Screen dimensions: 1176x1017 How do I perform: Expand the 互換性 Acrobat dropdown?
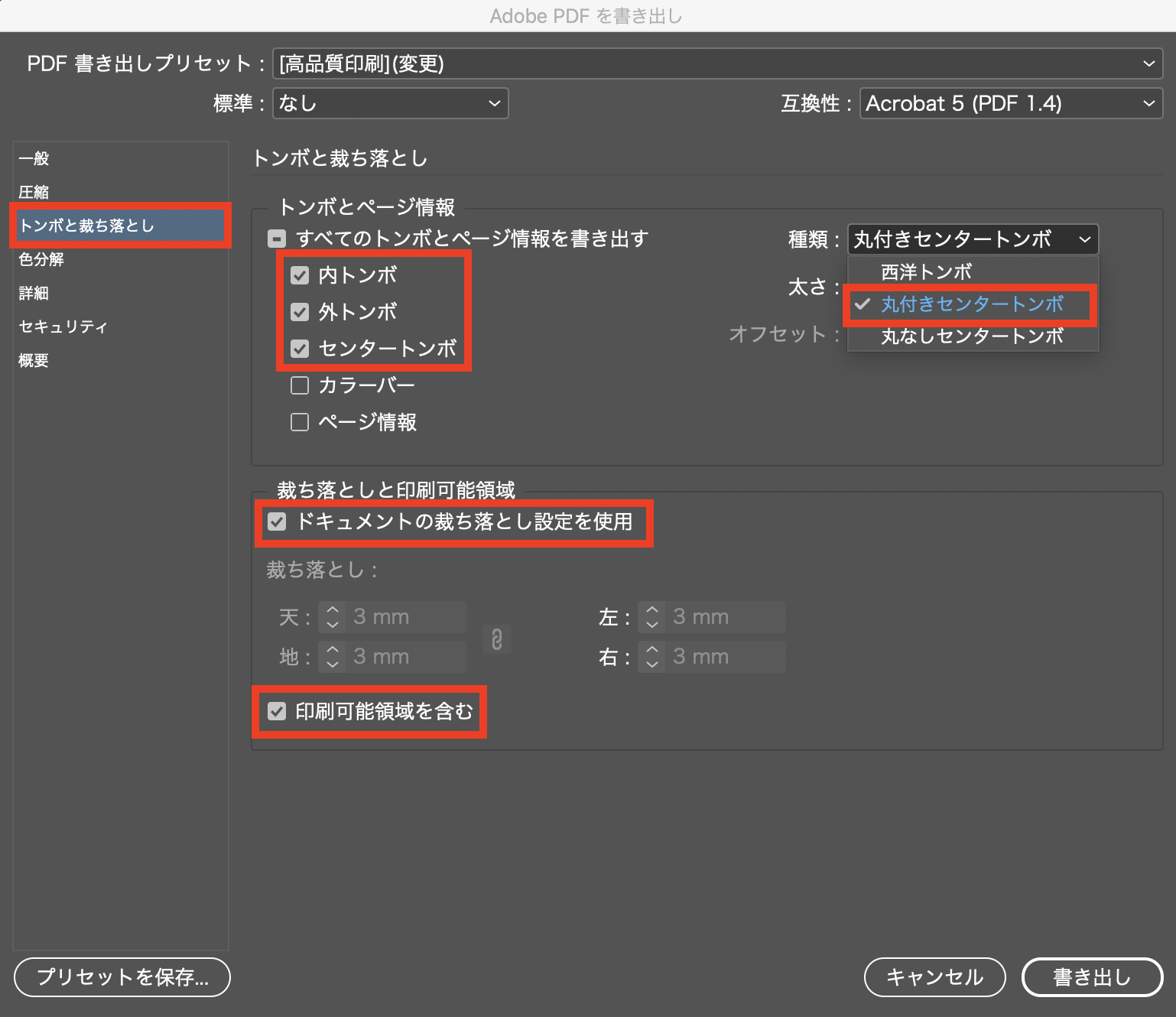[x=1010, y=103]
